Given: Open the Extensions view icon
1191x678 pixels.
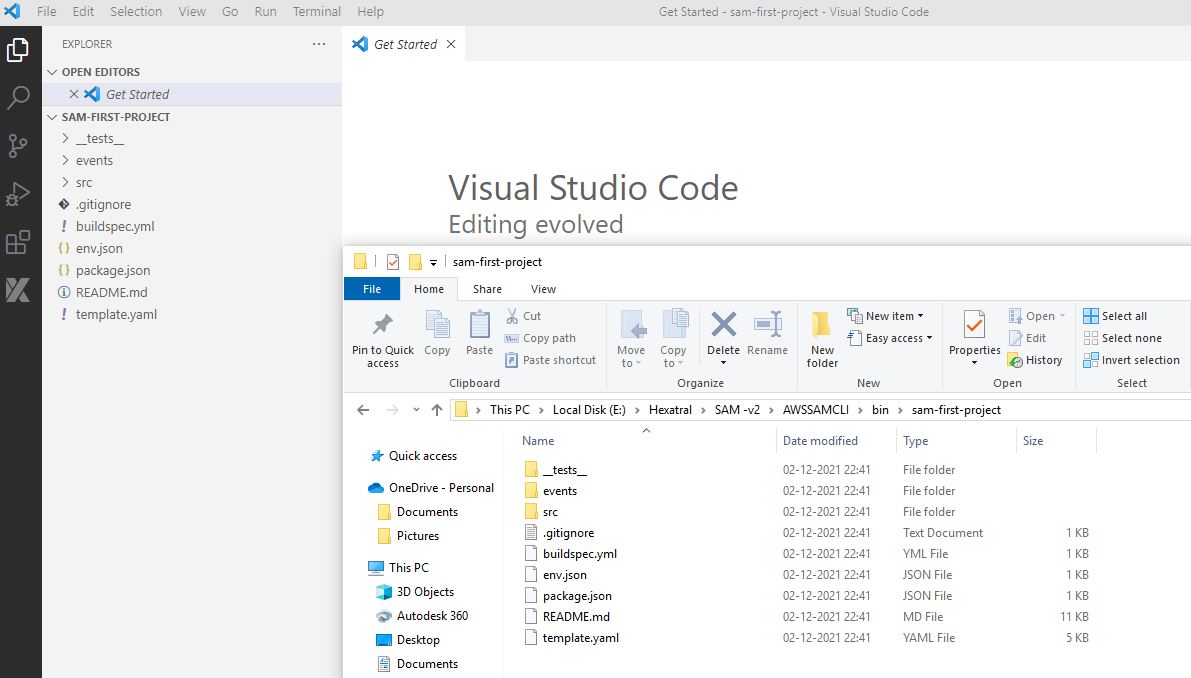Looking at the screenshot, I should [x=18, y=242].
